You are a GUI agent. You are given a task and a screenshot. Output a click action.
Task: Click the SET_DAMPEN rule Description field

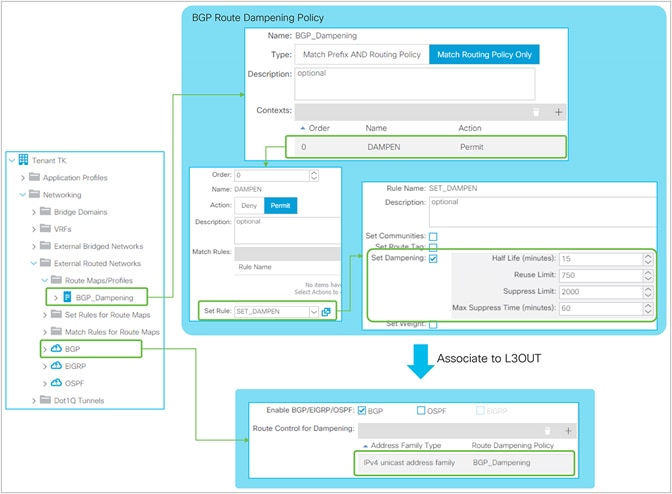[x=543, y=212]
